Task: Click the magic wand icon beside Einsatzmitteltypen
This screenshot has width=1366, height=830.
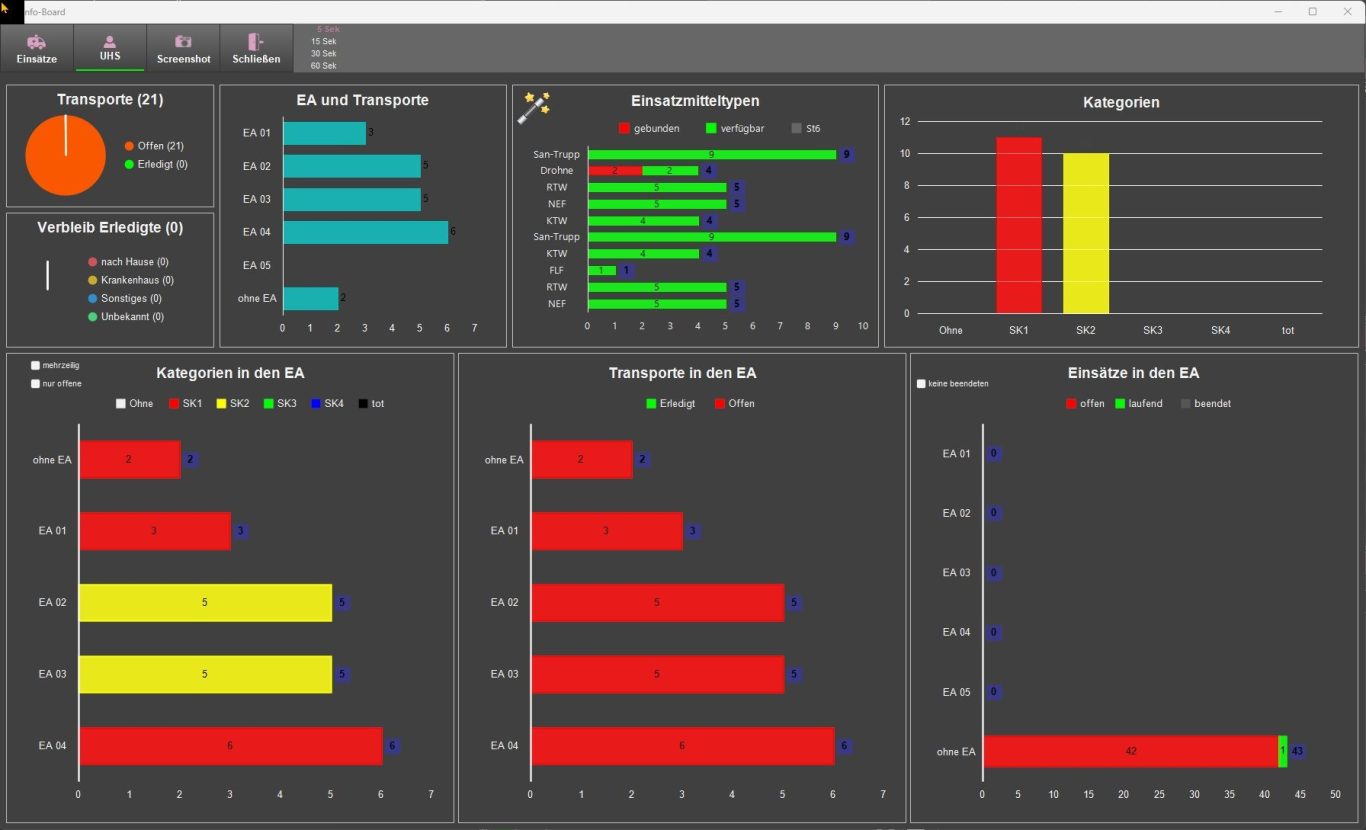Action: point(534,107)
